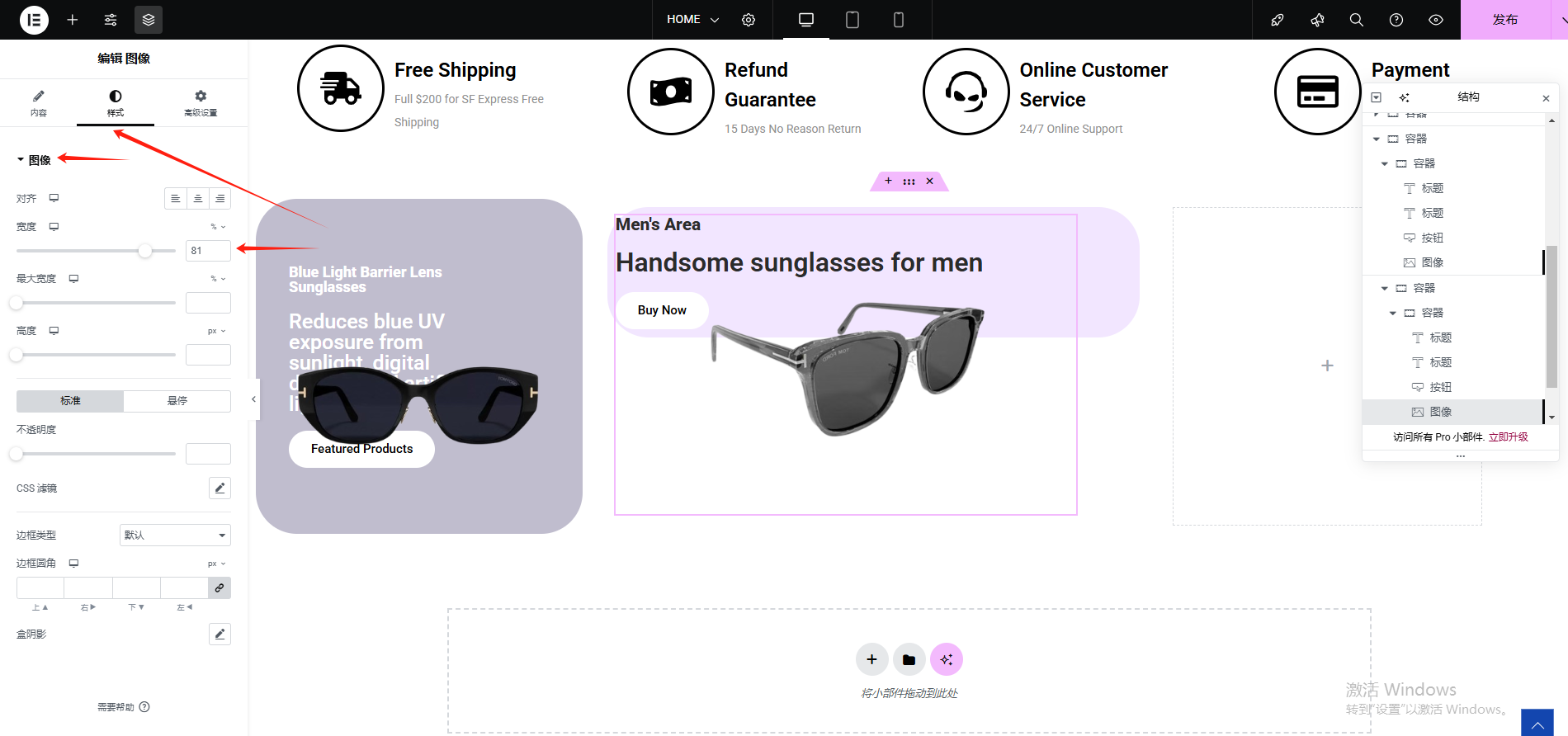This screenshot has height=736, width=1568.
Task: Select the 悬停 hover state toggle
Action: click(177, 401)
